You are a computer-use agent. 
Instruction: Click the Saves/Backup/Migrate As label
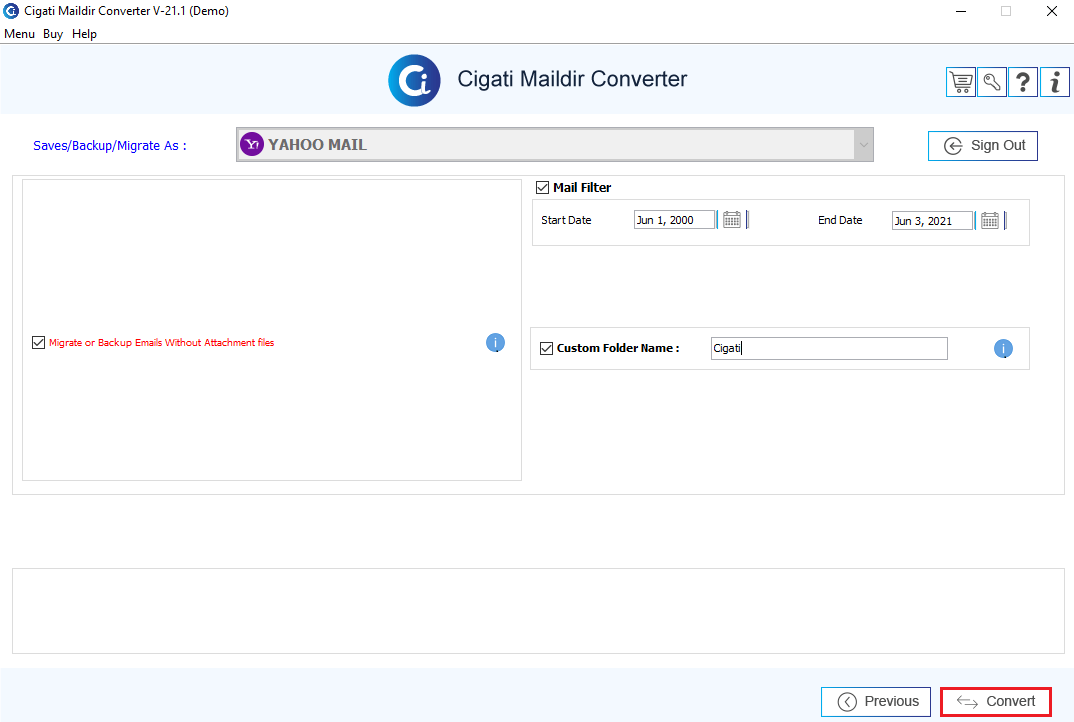(110, 145)
